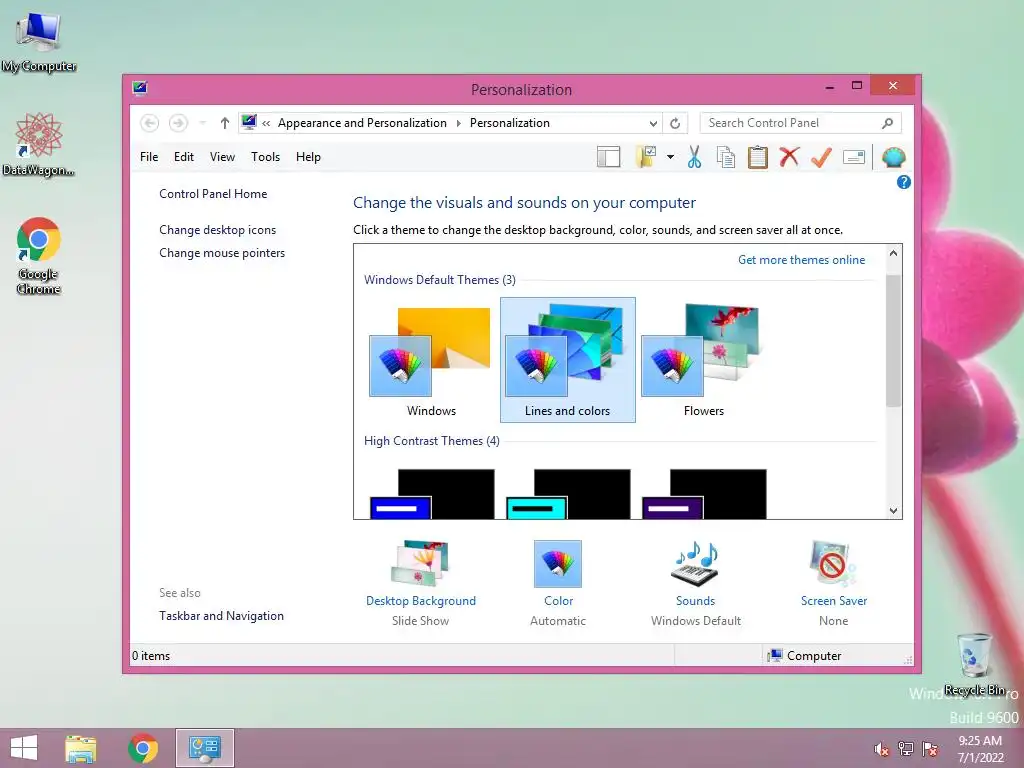The height and width of the screenshot is (768, 1024).
Task: Select the Windows theme
Action: pos(431,361)
